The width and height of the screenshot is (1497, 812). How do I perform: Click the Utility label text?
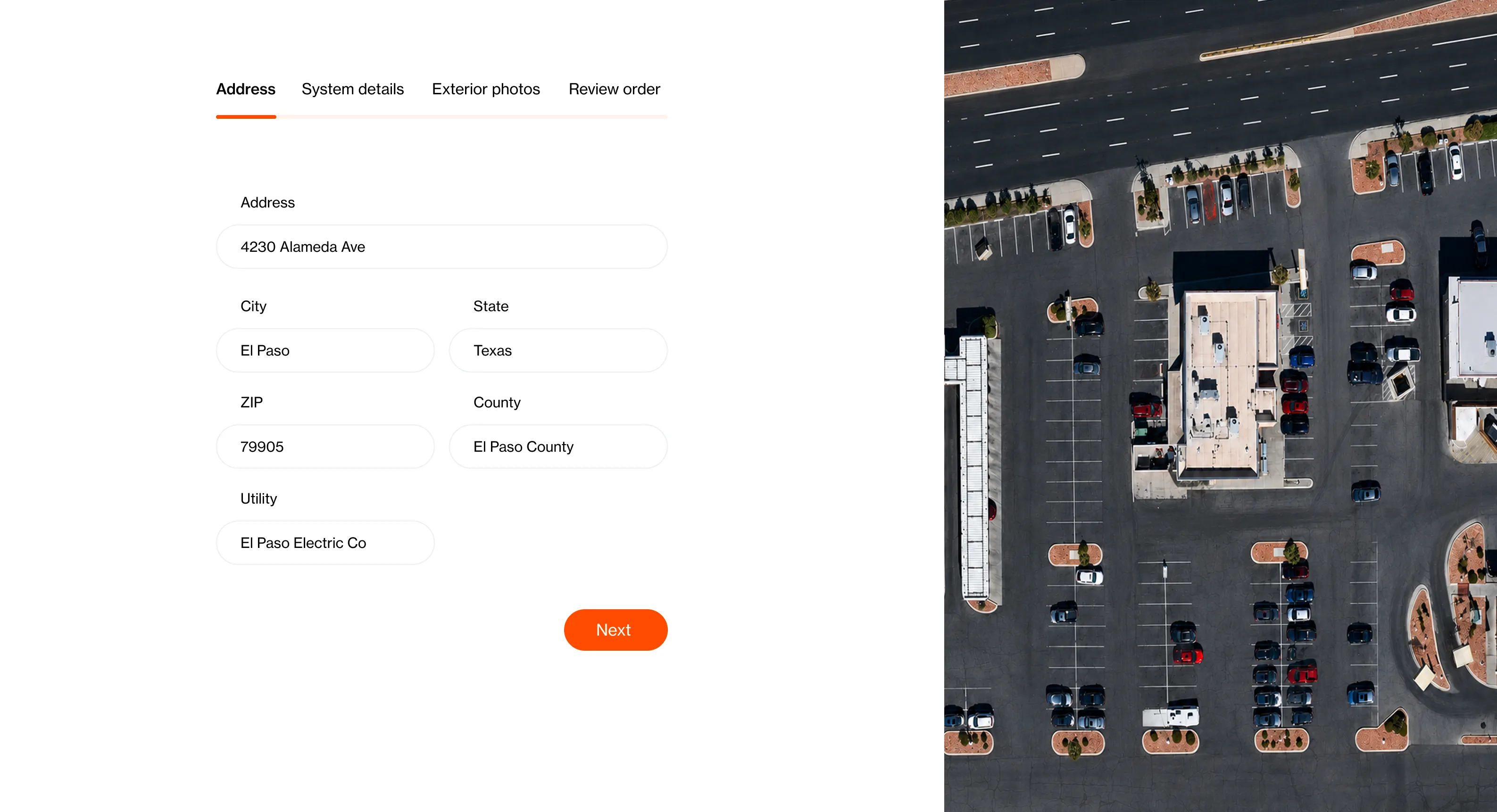258,498
